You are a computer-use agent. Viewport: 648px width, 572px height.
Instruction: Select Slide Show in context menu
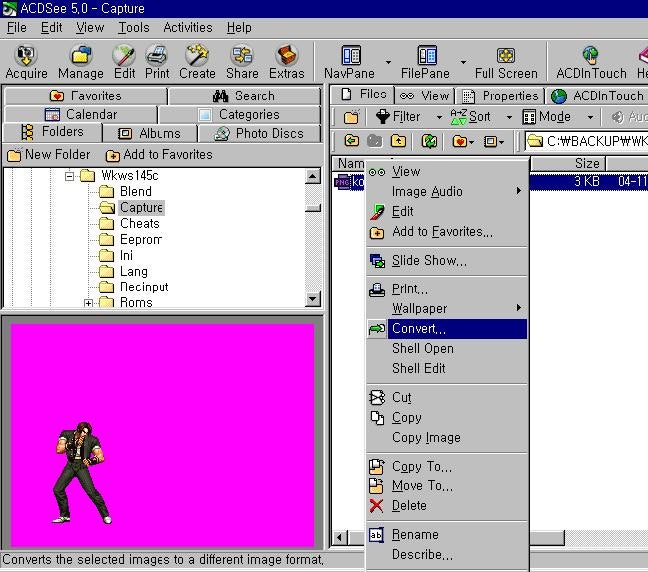click(x=447, y=261)
